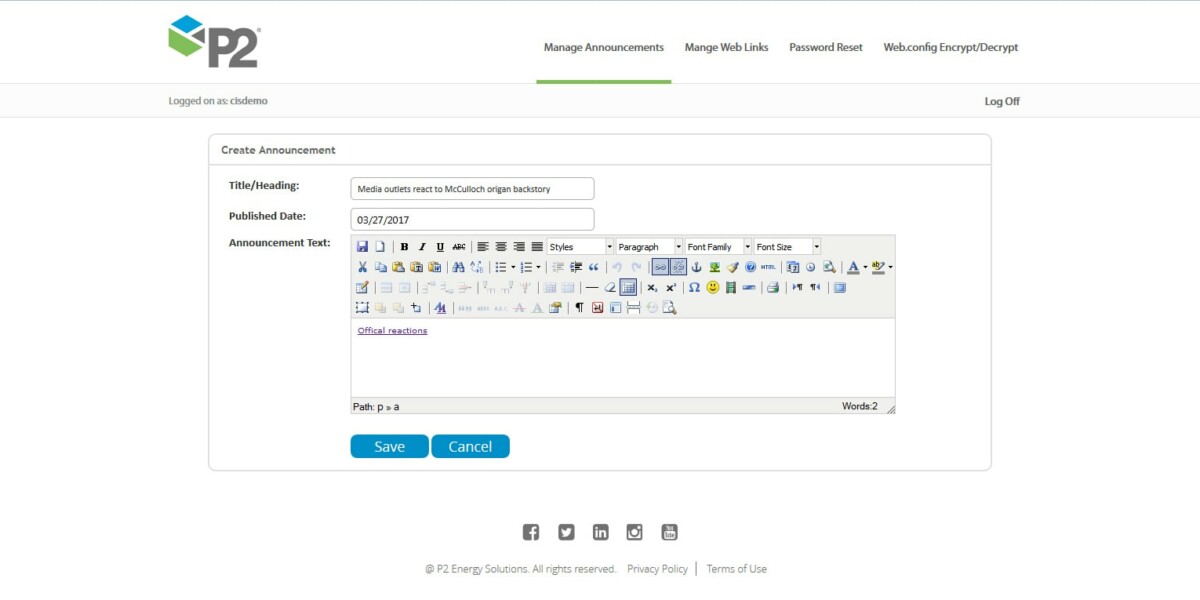The image size is (1200, 600).
Task: Insert an emoticon into the announcement
Action: [712, 287]
